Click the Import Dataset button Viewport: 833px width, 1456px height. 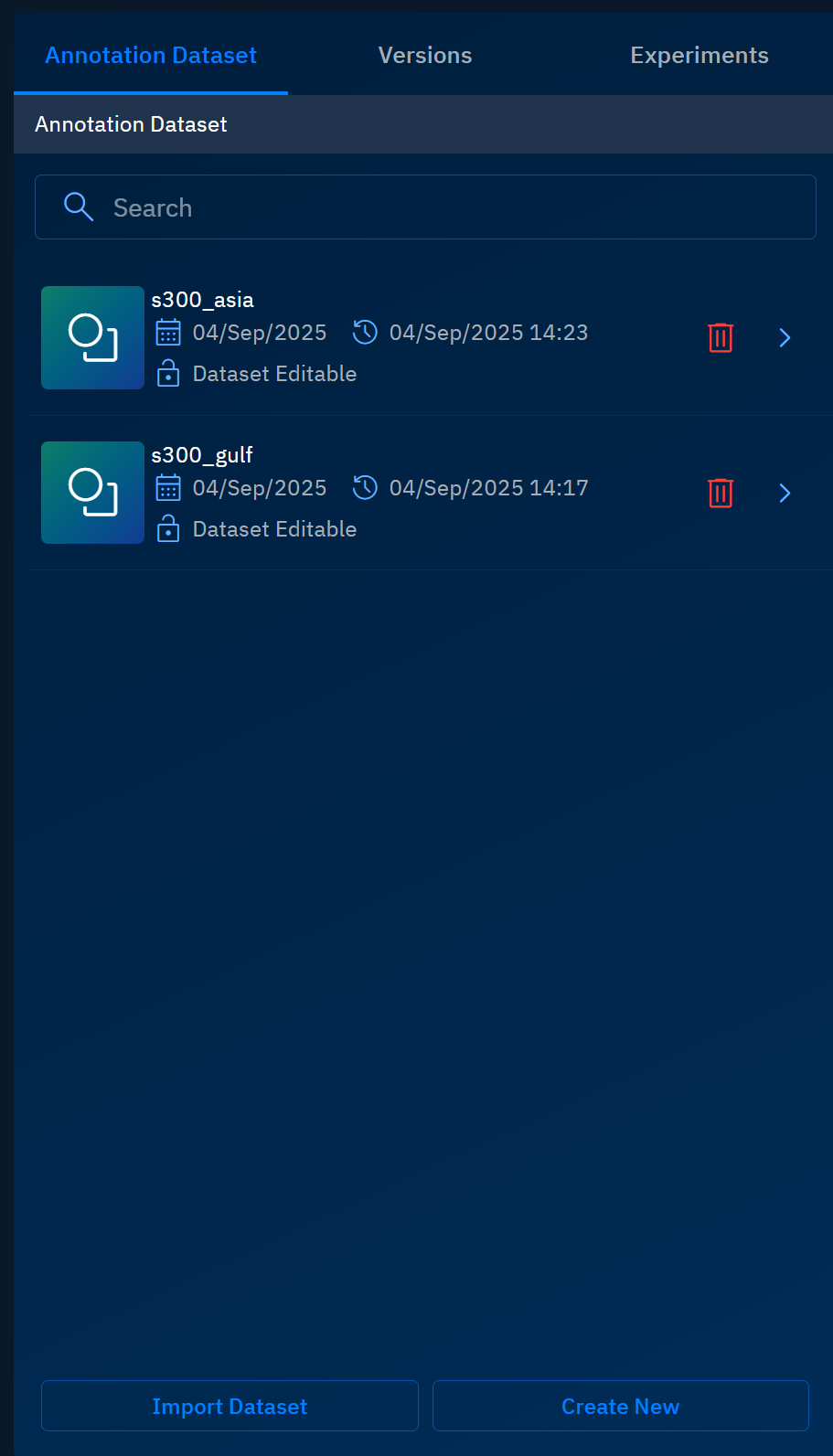230,1406
